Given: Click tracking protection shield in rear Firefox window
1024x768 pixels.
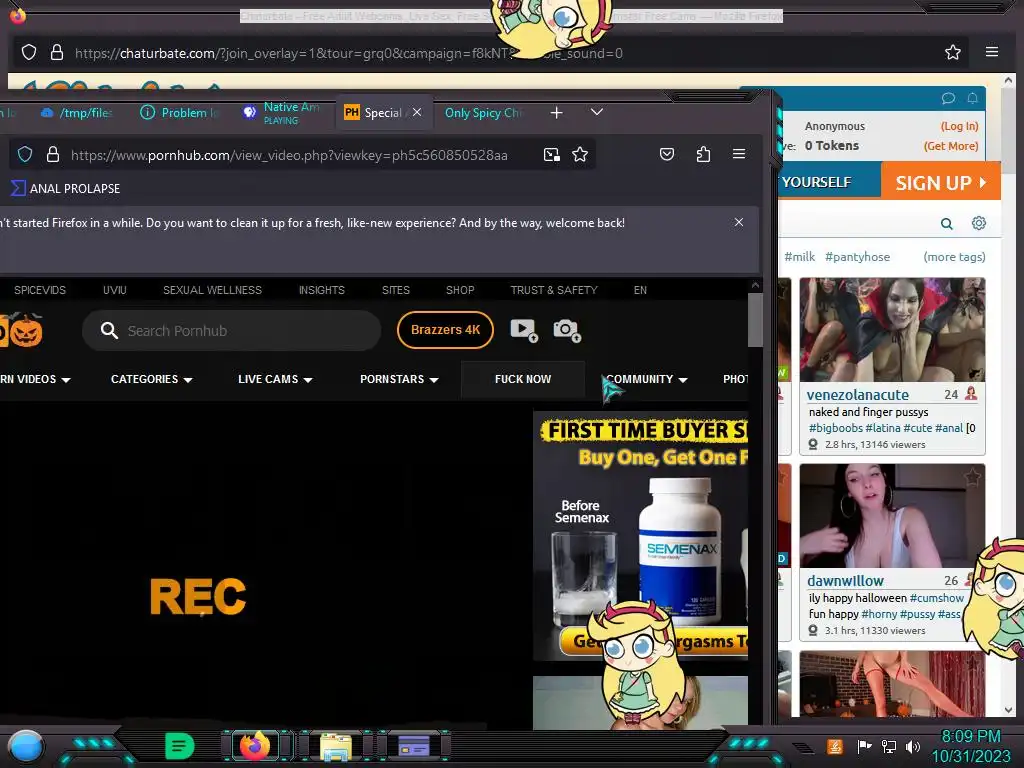Looking at the screenshot, I should pos(29,52).
